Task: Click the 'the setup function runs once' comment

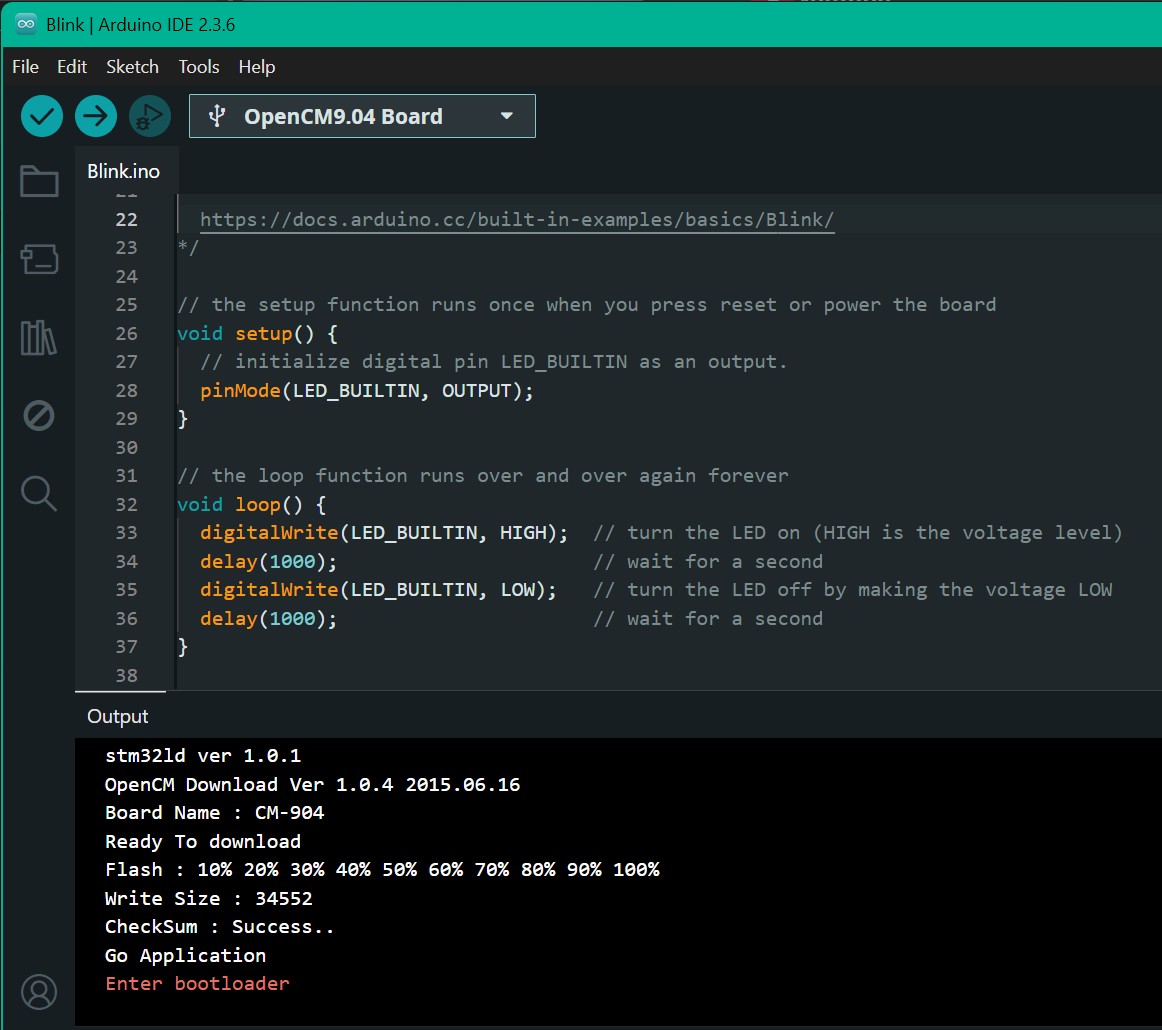Action: [x=586, y=305]
